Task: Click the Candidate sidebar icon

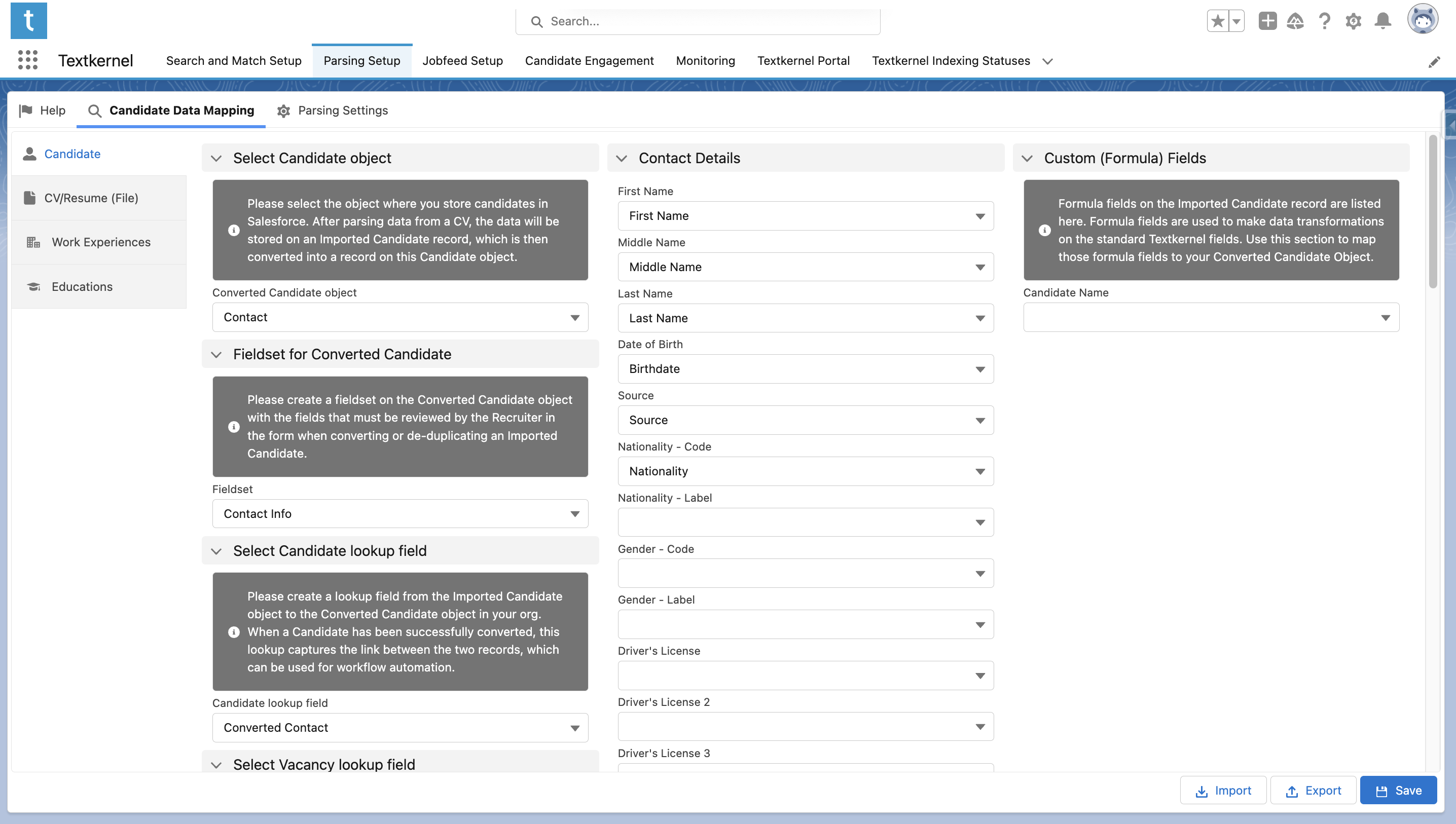Action: point(29,153)
